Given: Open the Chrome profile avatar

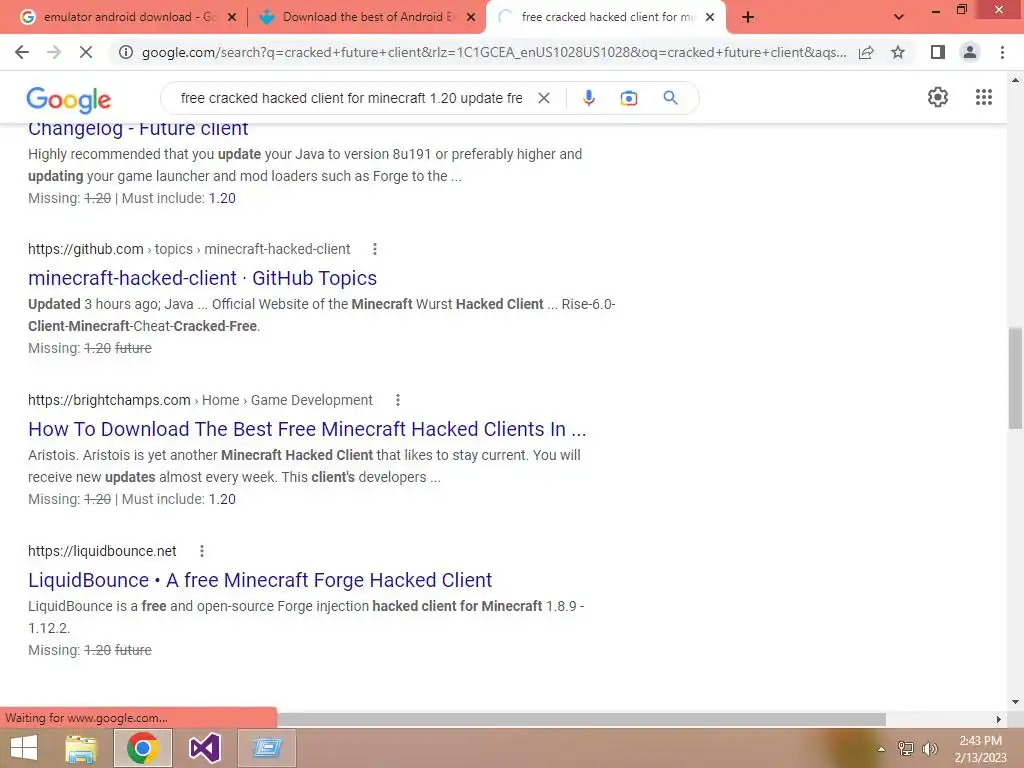Looking at the screenshot, I should pos(970,52).
